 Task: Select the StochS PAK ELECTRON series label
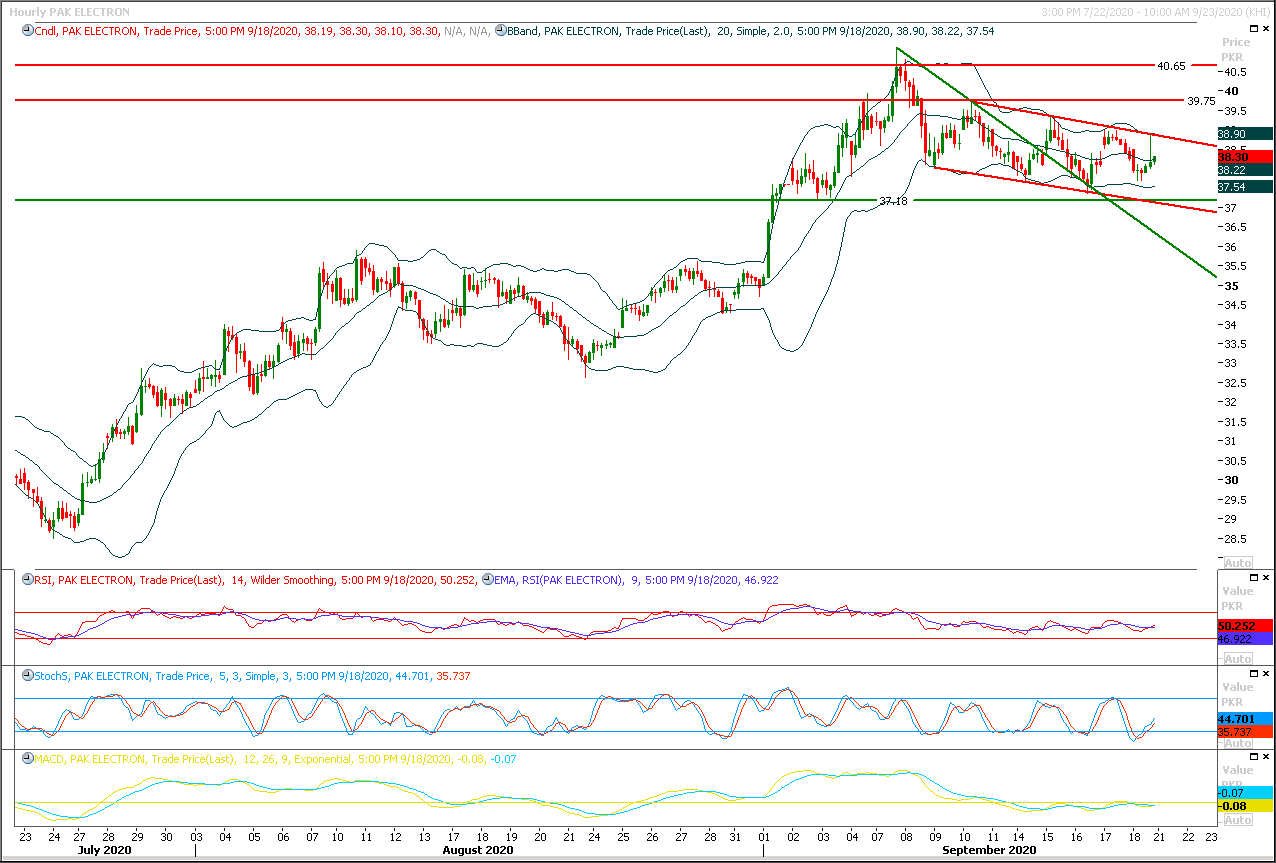pos(252,676)
